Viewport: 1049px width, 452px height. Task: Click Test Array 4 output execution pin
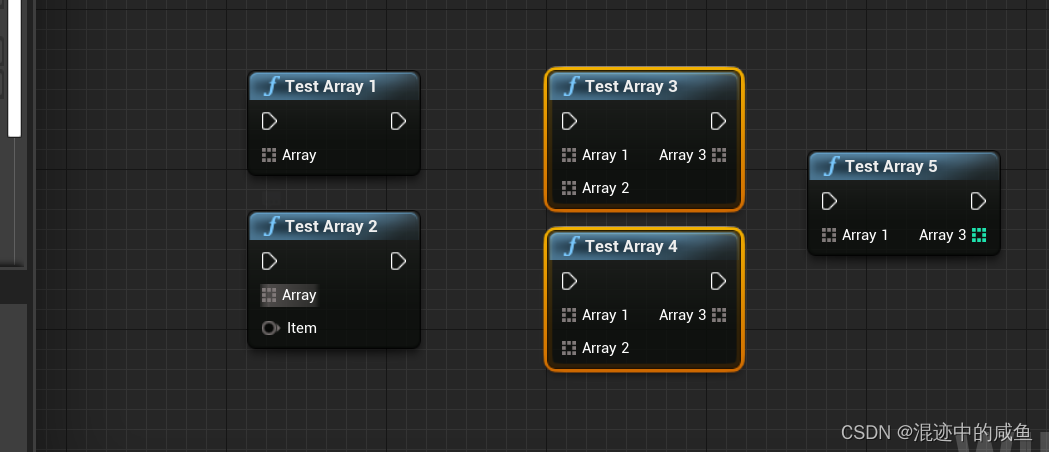(719, 281)
